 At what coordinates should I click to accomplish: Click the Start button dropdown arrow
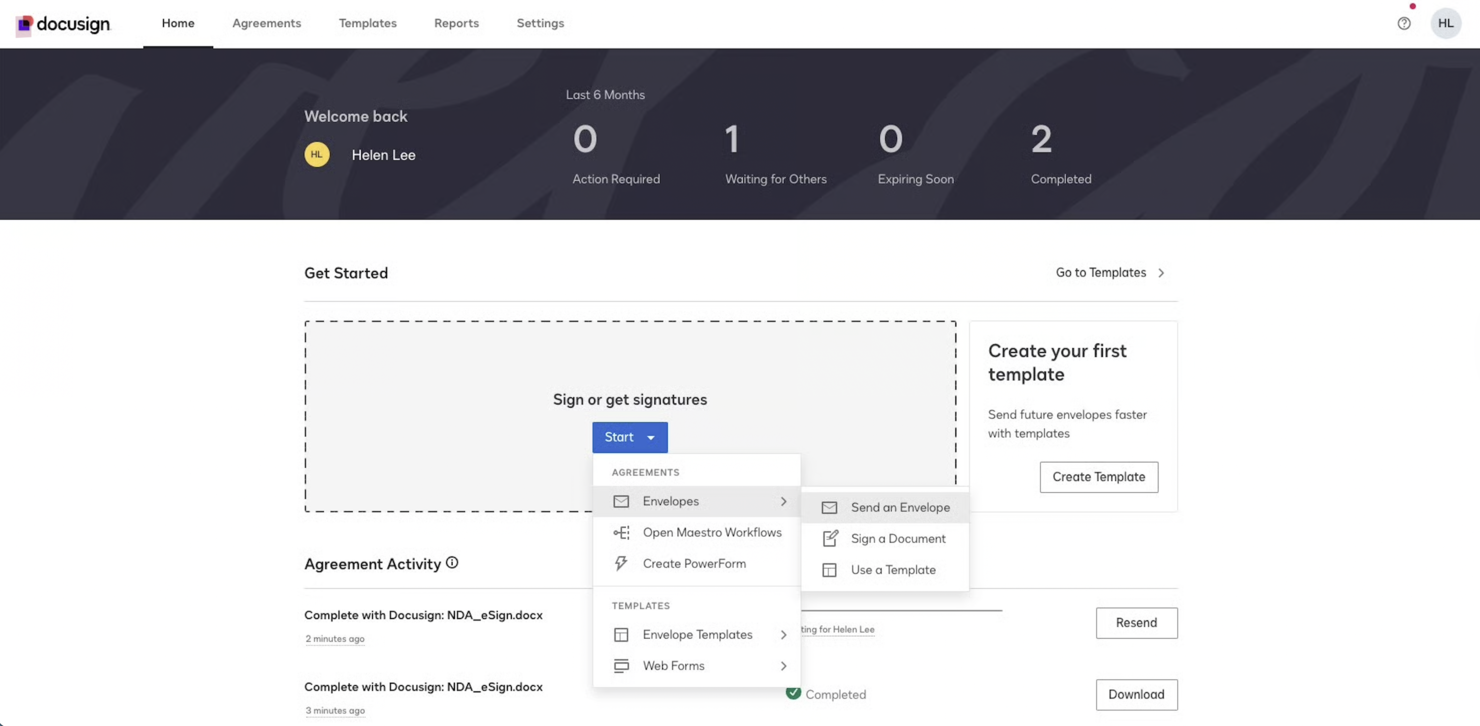pyautogui.click(x=651, y=437)
